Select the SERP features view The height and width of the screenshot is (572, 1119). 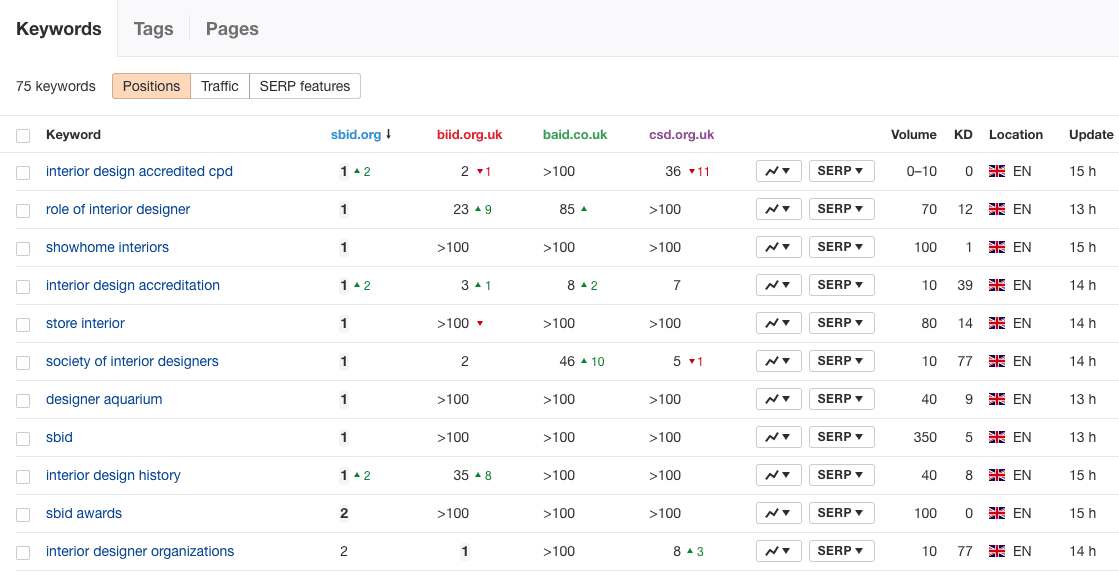click(x=305, y=86)
